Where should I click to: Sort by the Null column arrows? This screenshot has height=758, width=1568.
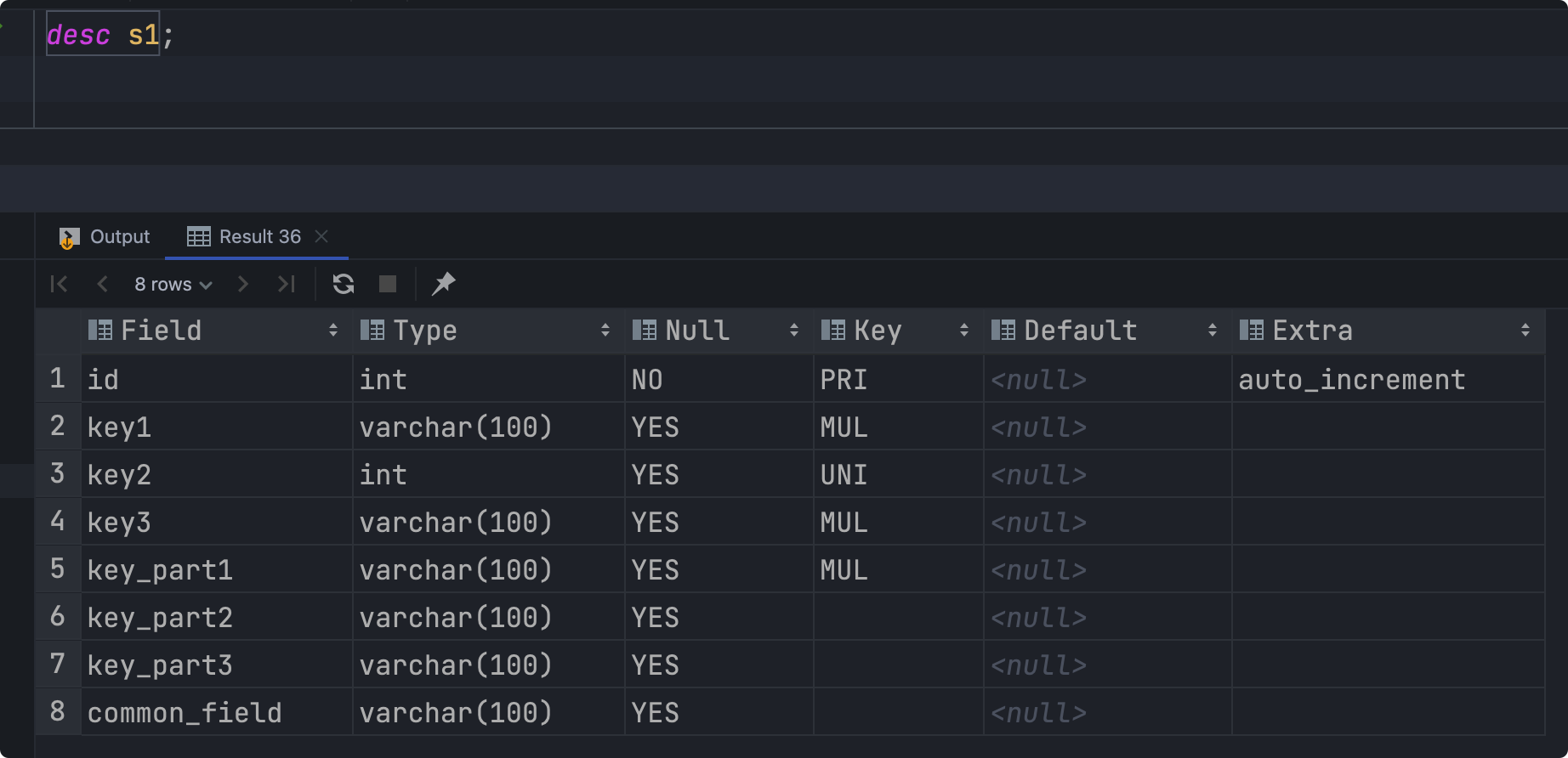coord(794,331)
